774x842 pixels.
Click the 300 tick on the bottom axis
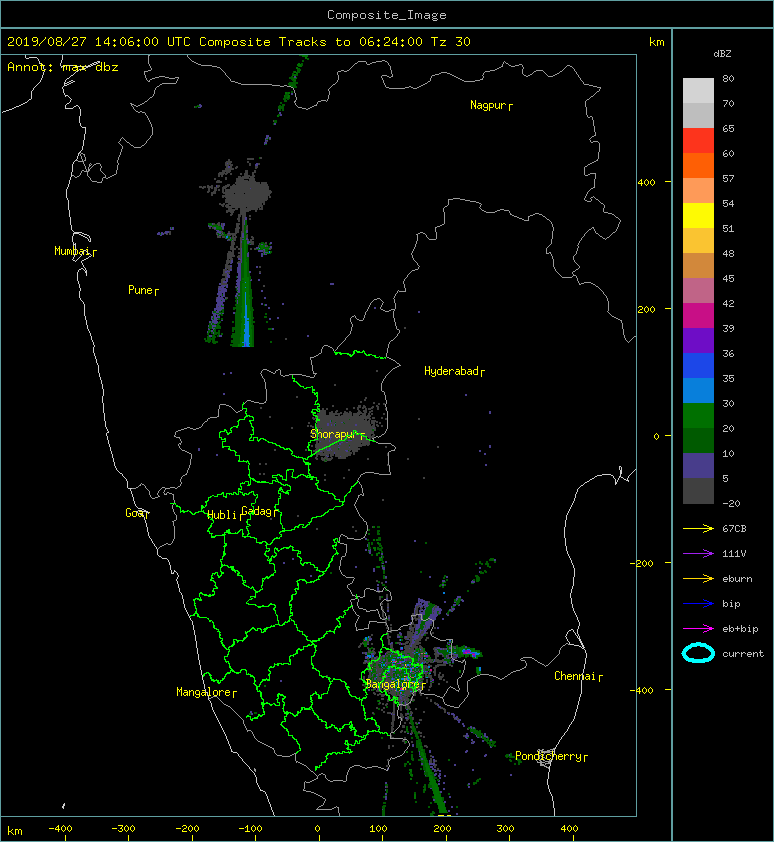click(505, 829)
